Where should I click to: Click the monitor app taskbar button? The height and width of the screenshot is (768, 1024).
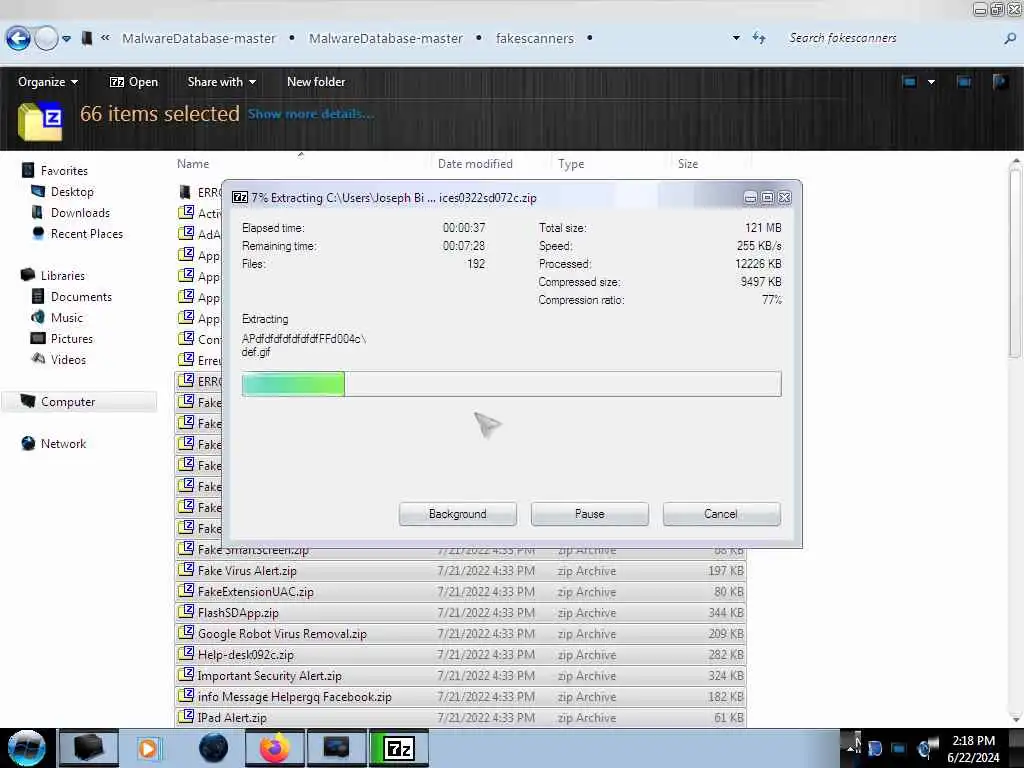(336, 748)
